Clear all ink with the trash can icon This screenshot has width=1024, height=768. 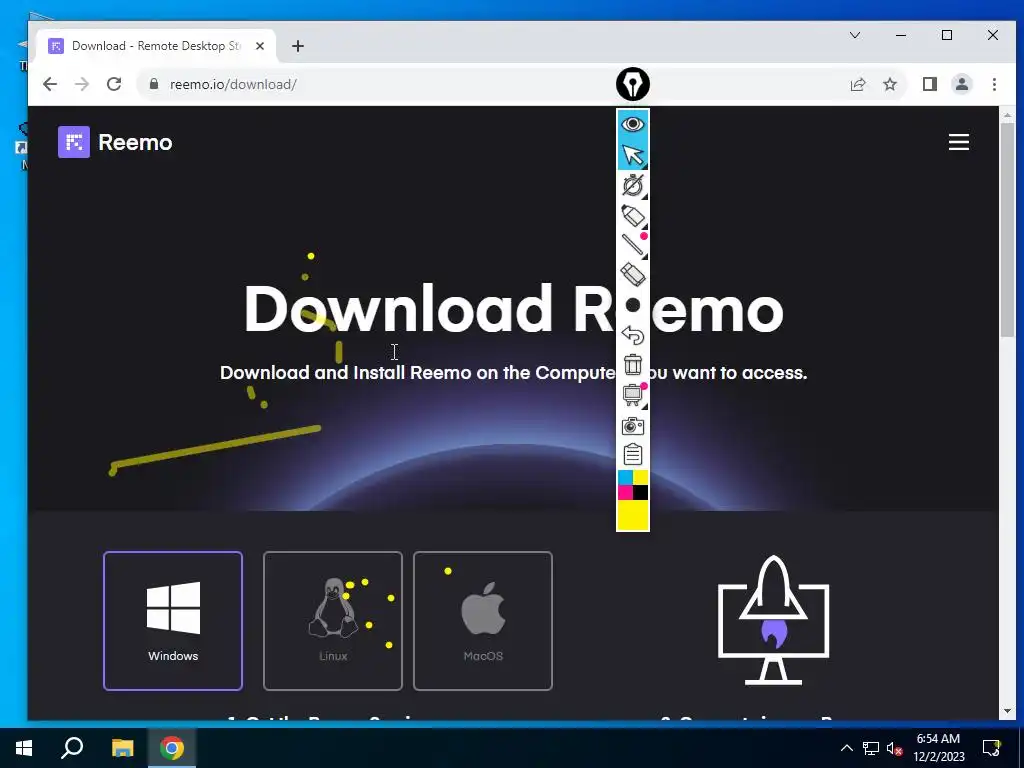click(x=633, y=364)
